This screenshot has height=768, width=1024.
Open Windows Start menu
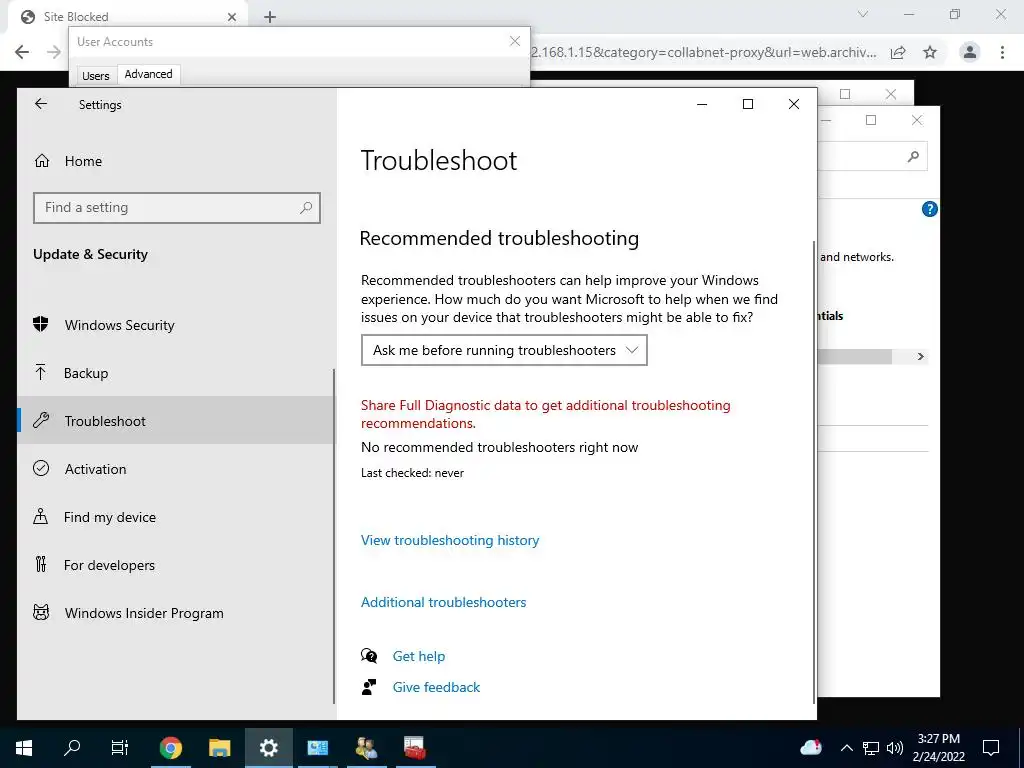tap(24, 748)
